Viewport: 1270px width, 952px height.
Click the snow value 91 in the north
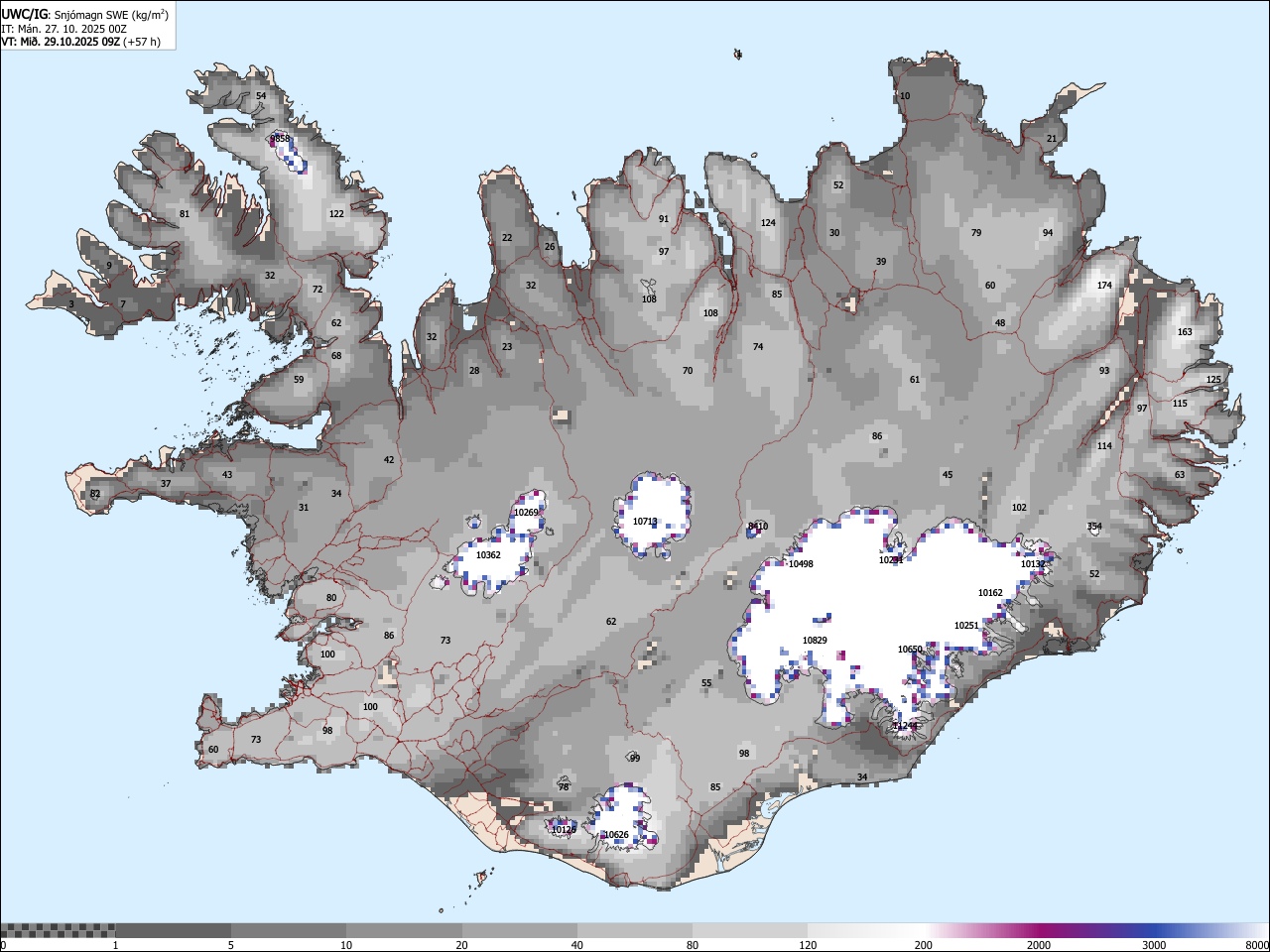pos(664,219)
